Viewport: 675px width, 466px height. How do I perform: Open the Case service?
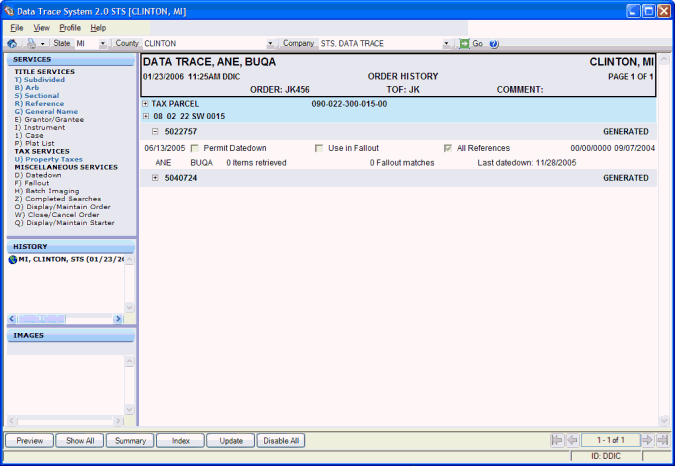pyautogui.click(x=29, y=136)
